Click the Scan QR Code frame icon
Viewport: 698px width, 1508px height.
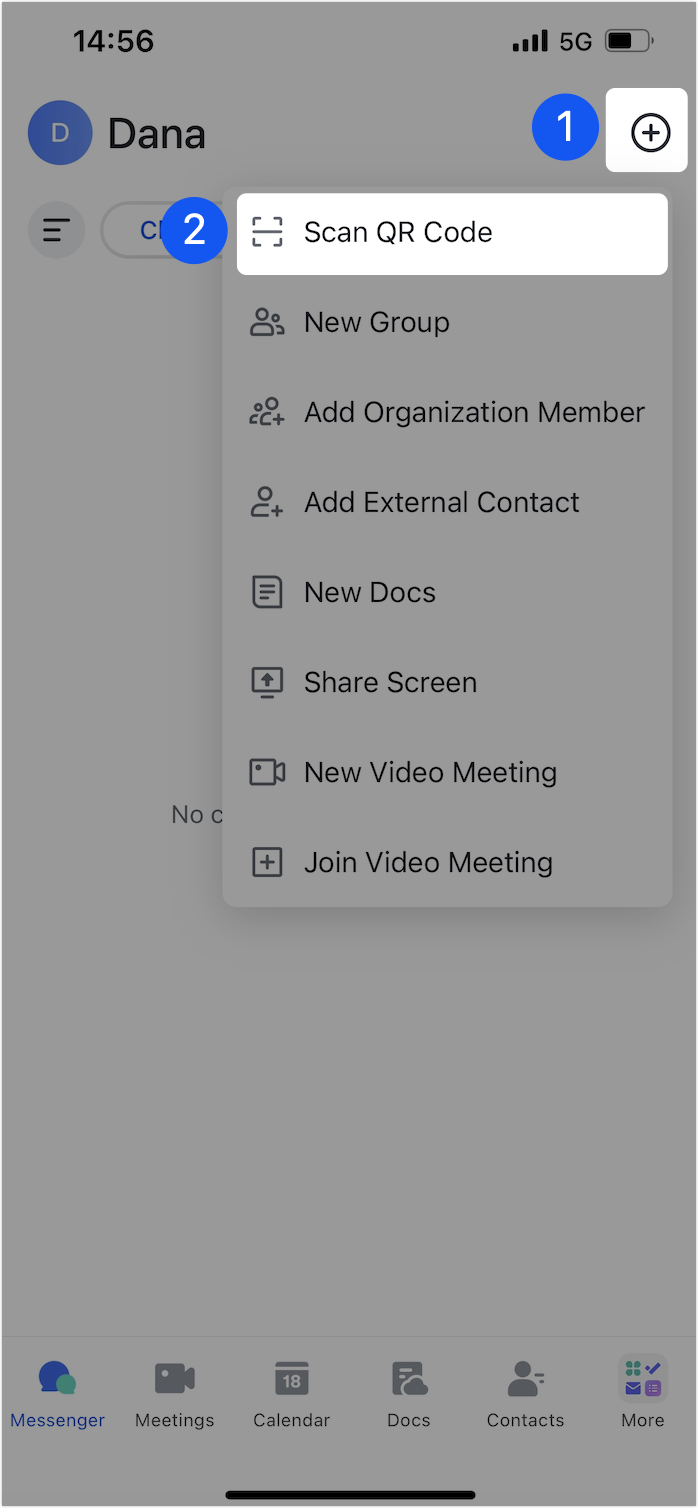tap(267, 233)
